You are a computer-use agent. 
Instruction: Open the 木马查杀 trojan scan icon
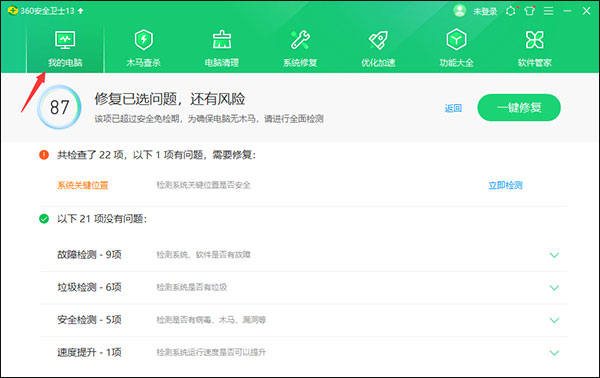click(143, 40)
